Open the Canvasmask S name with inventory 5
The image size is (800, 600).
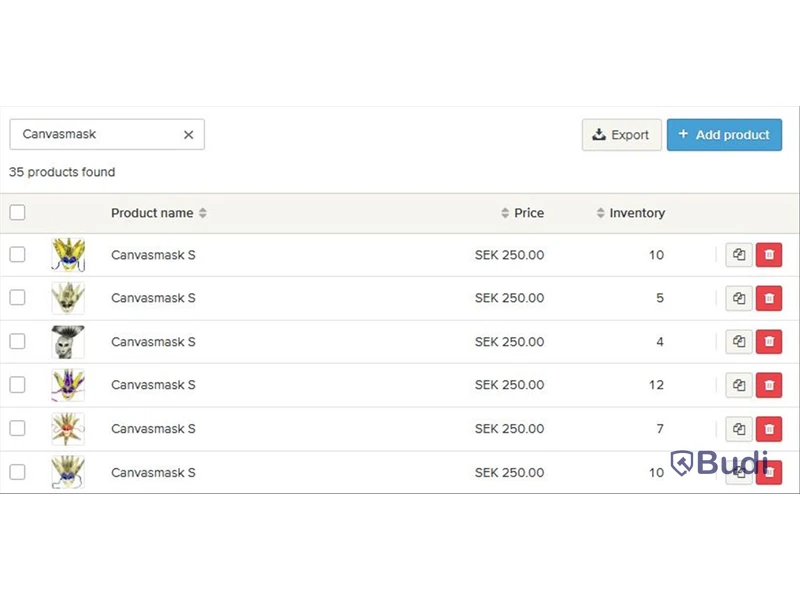153,298
